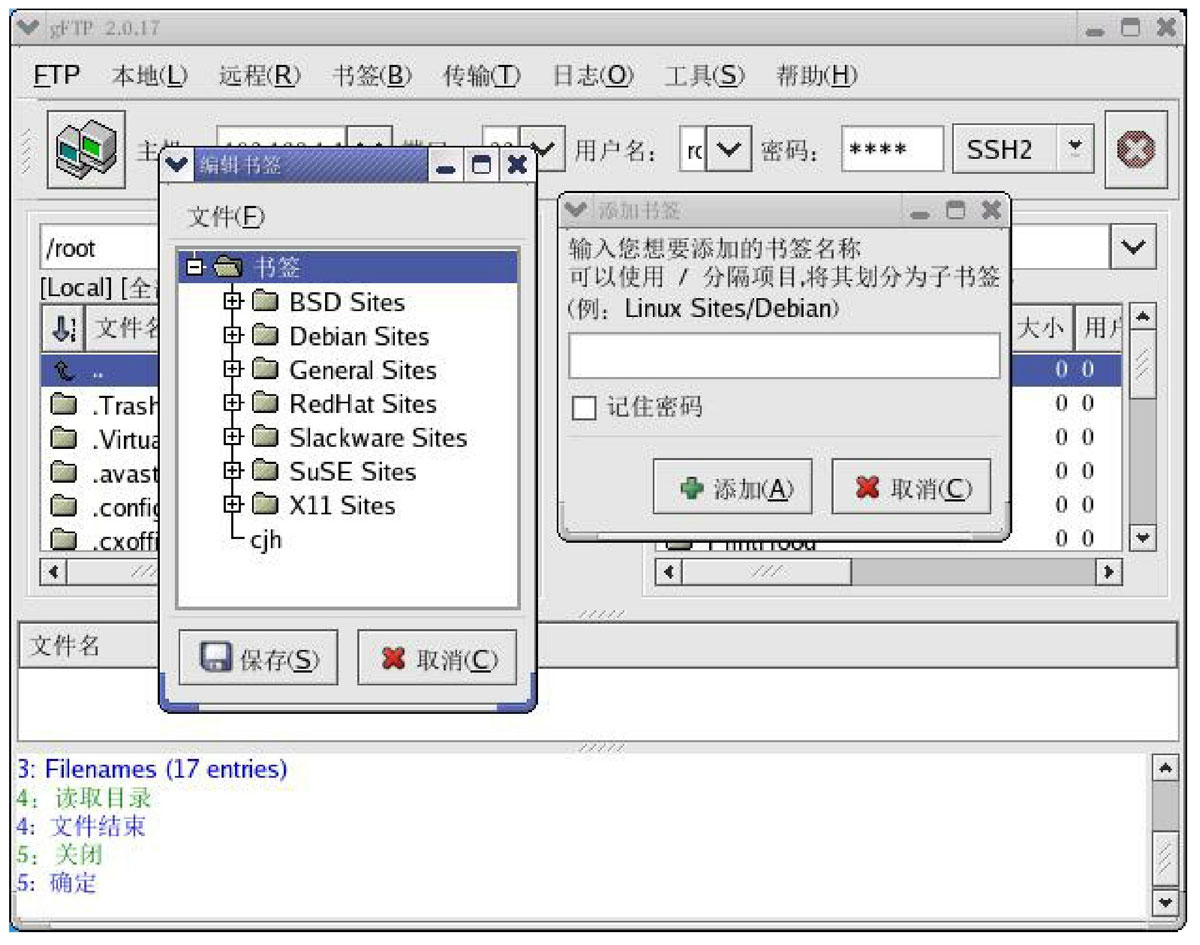This screenshot has width=1200, height=945.
Task: Open the 远程(R) menu
Action: [260, 75]
